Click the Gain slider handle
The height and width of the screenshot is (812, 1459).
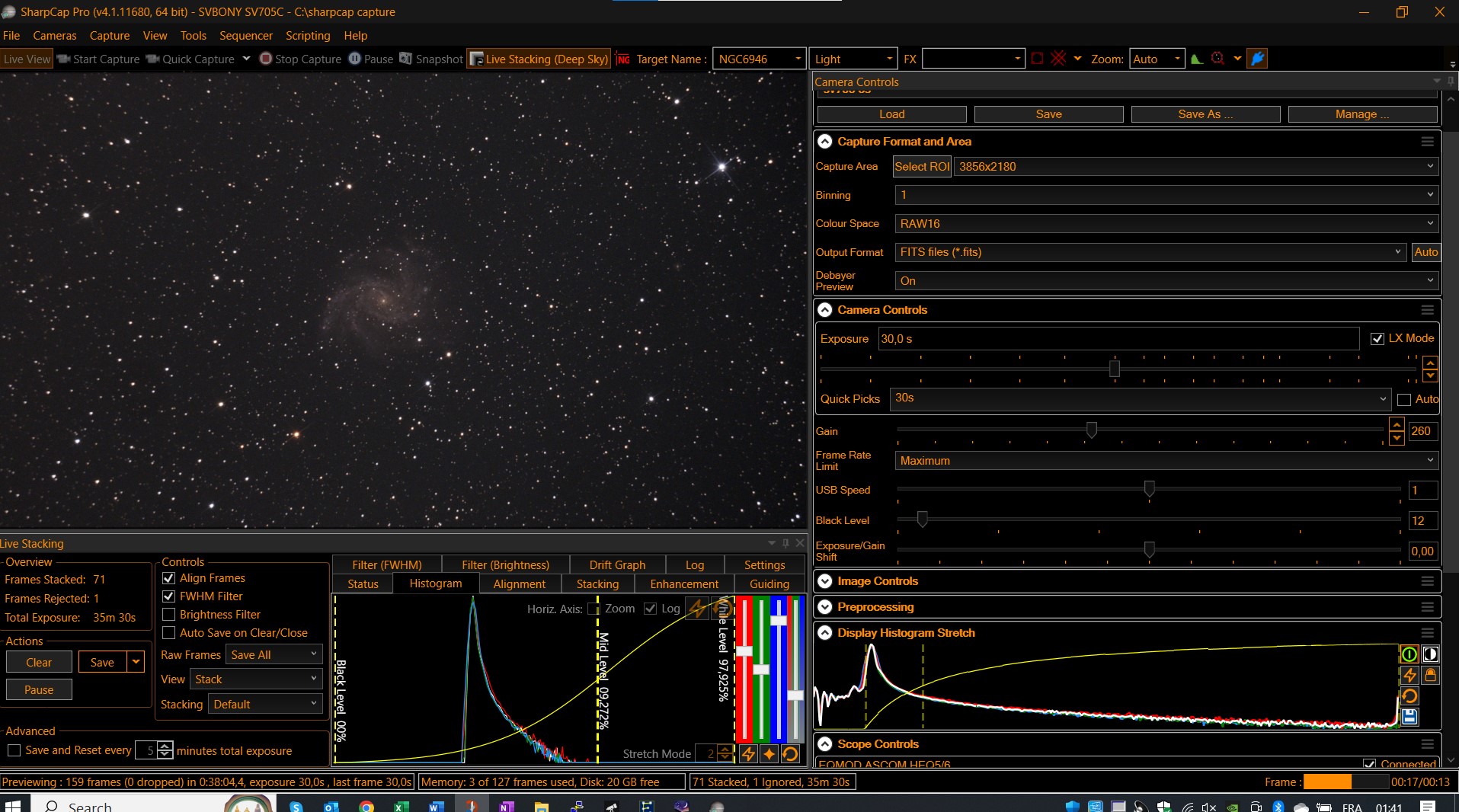tap(1092, 430)
